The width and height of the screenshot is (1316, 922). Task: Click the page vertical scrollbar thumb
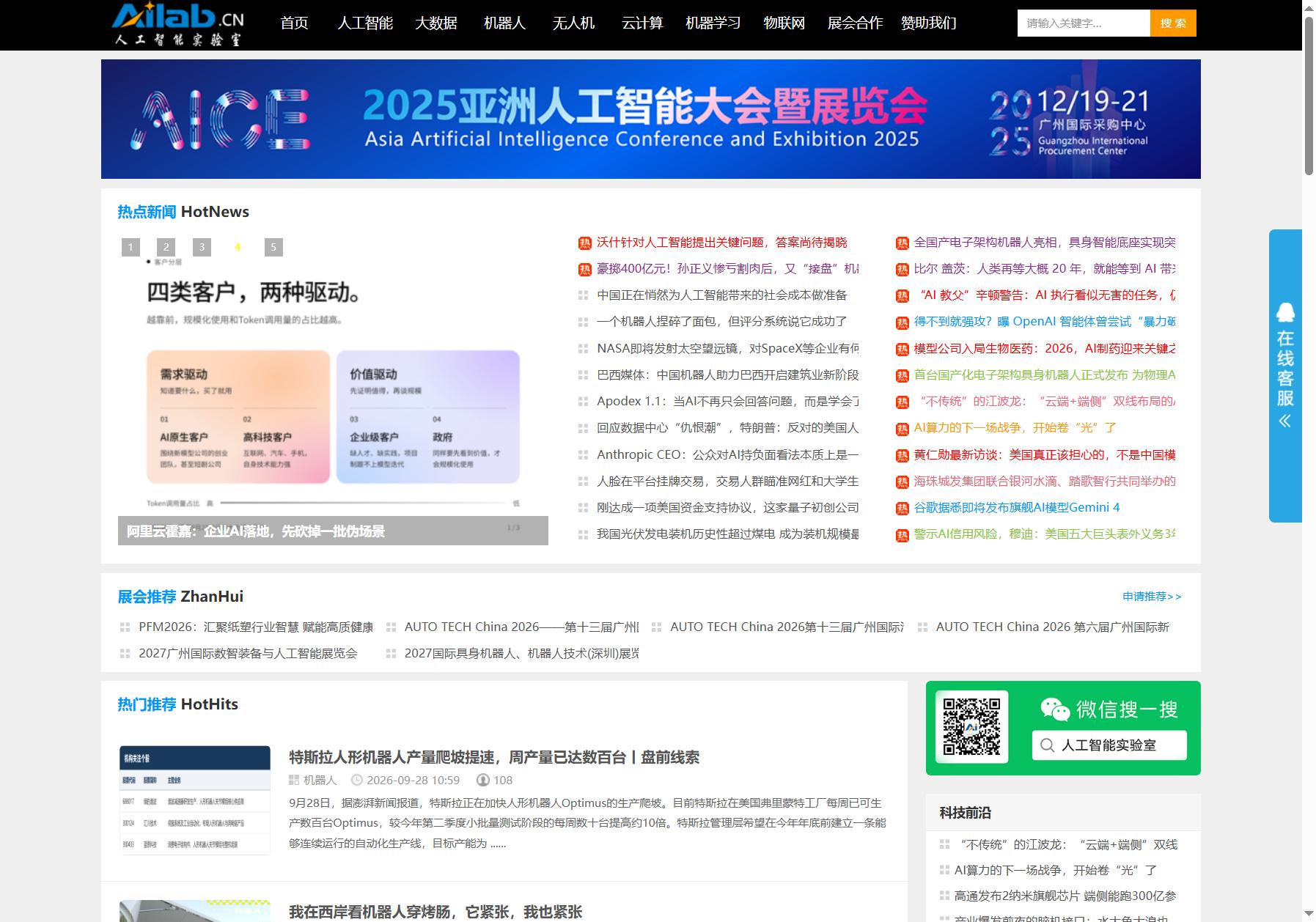(x=1309, y=95)
